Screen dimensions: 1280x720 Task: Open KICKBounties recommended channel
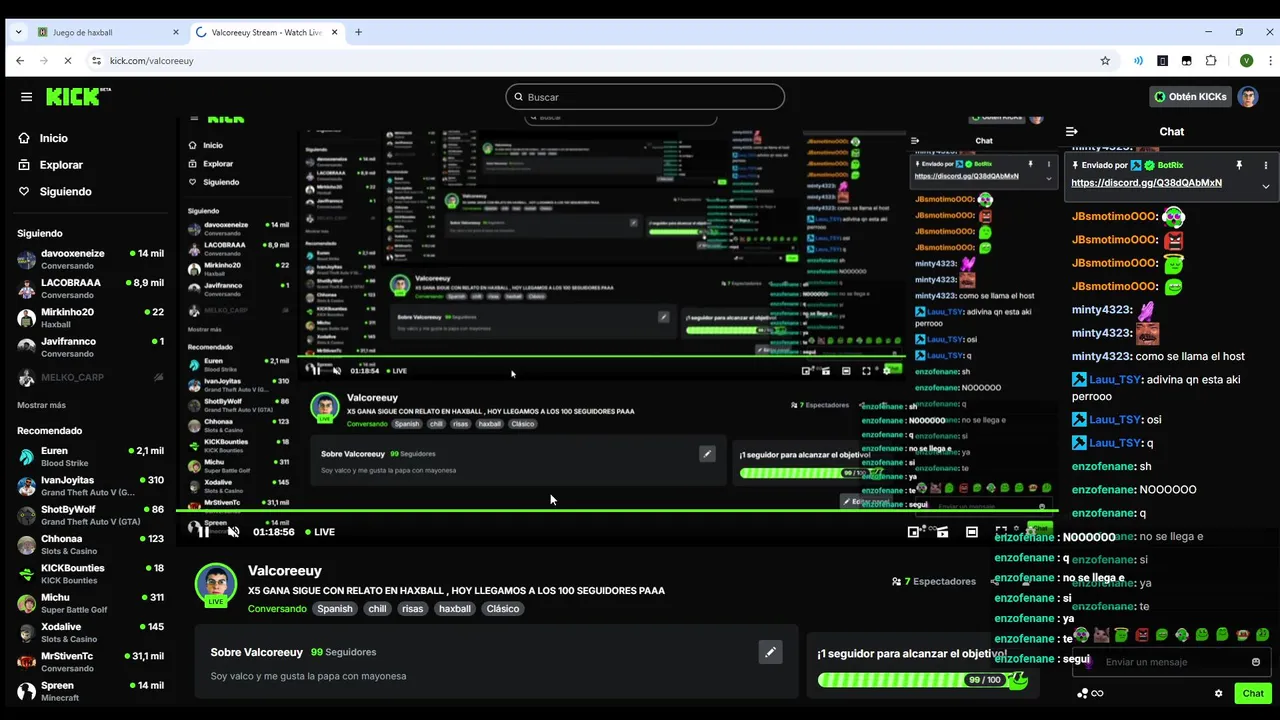(90, 573)
